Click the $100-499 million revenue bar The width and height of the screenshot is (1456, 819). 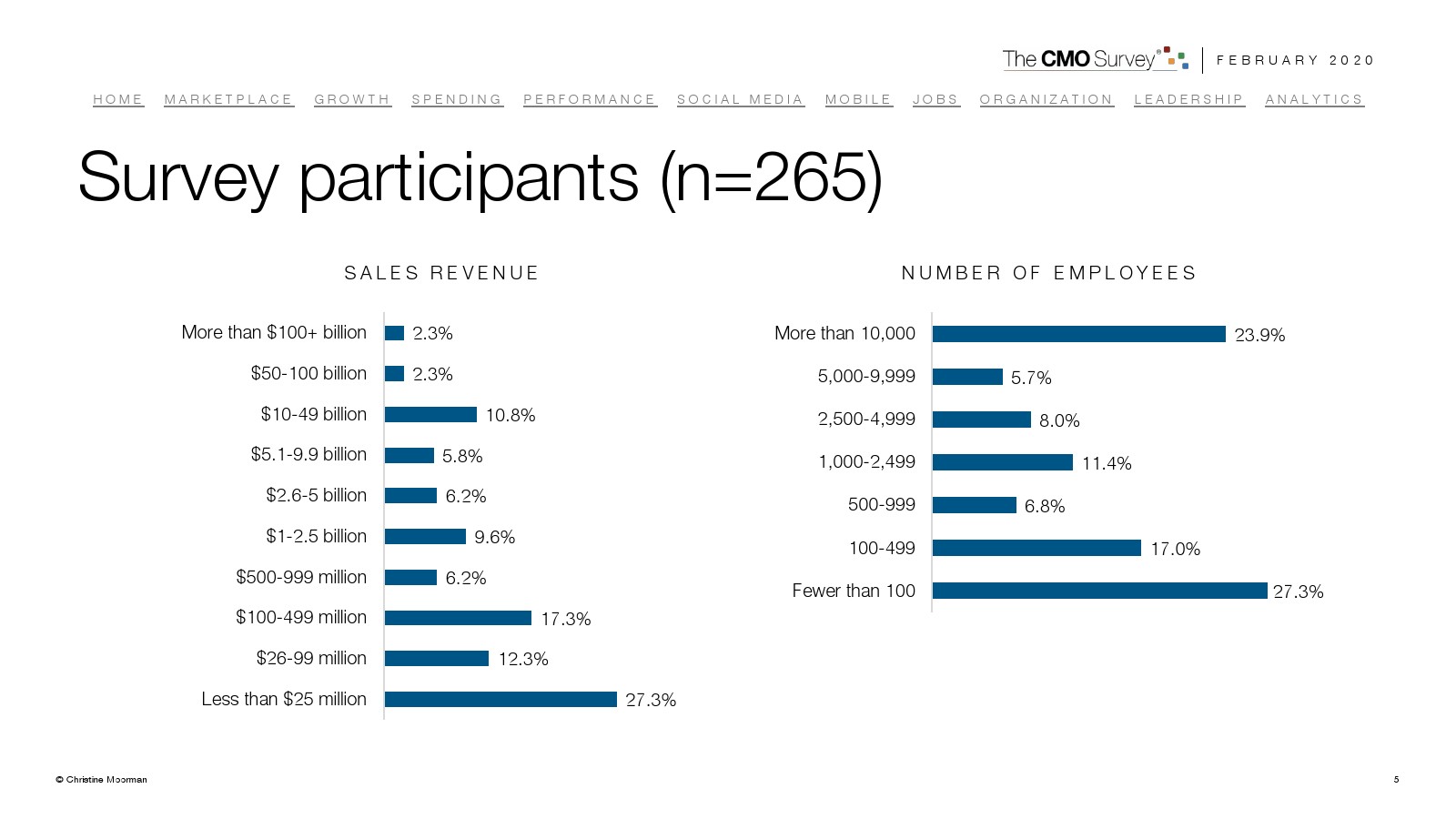click(458, 618)
